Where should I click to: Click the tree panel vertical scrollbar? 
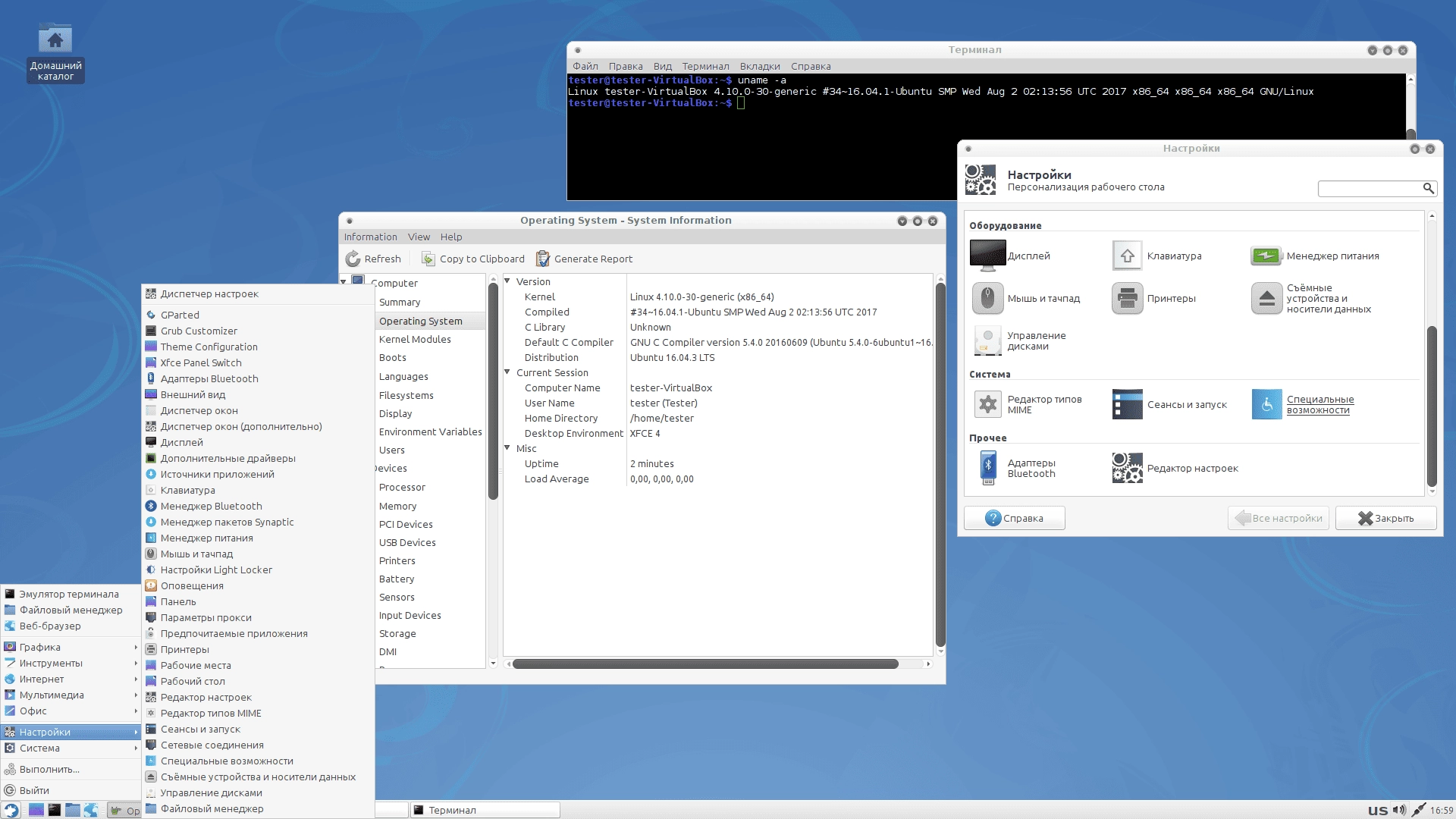pyautogui.click(x=493, y=391)
